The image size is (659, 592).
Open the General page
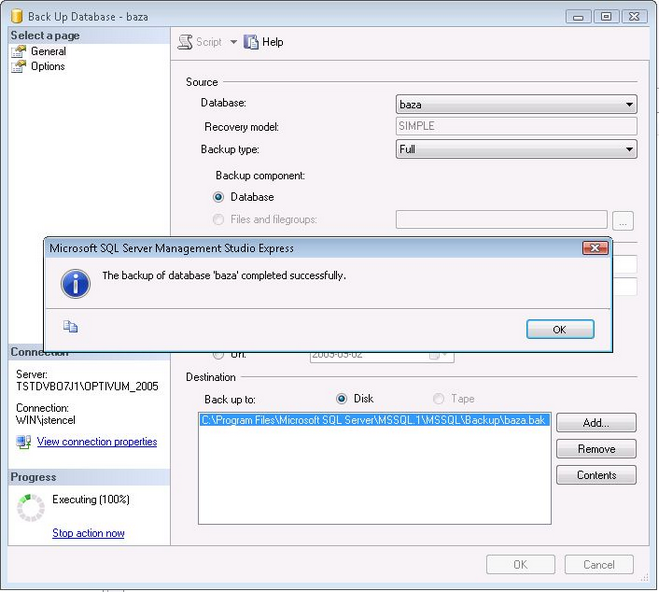coord(48,51)
